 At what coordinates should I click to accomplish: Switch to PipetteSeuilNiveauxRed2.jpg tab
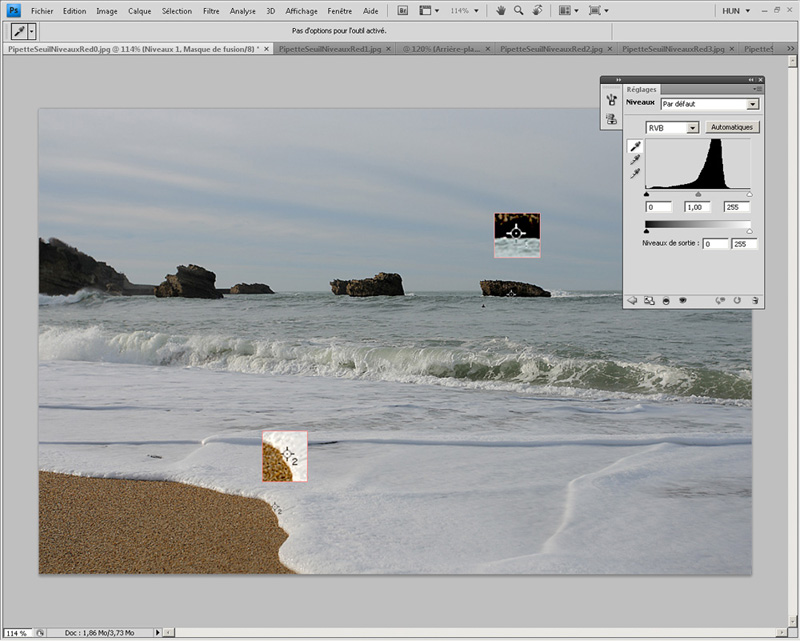[551, 49]
